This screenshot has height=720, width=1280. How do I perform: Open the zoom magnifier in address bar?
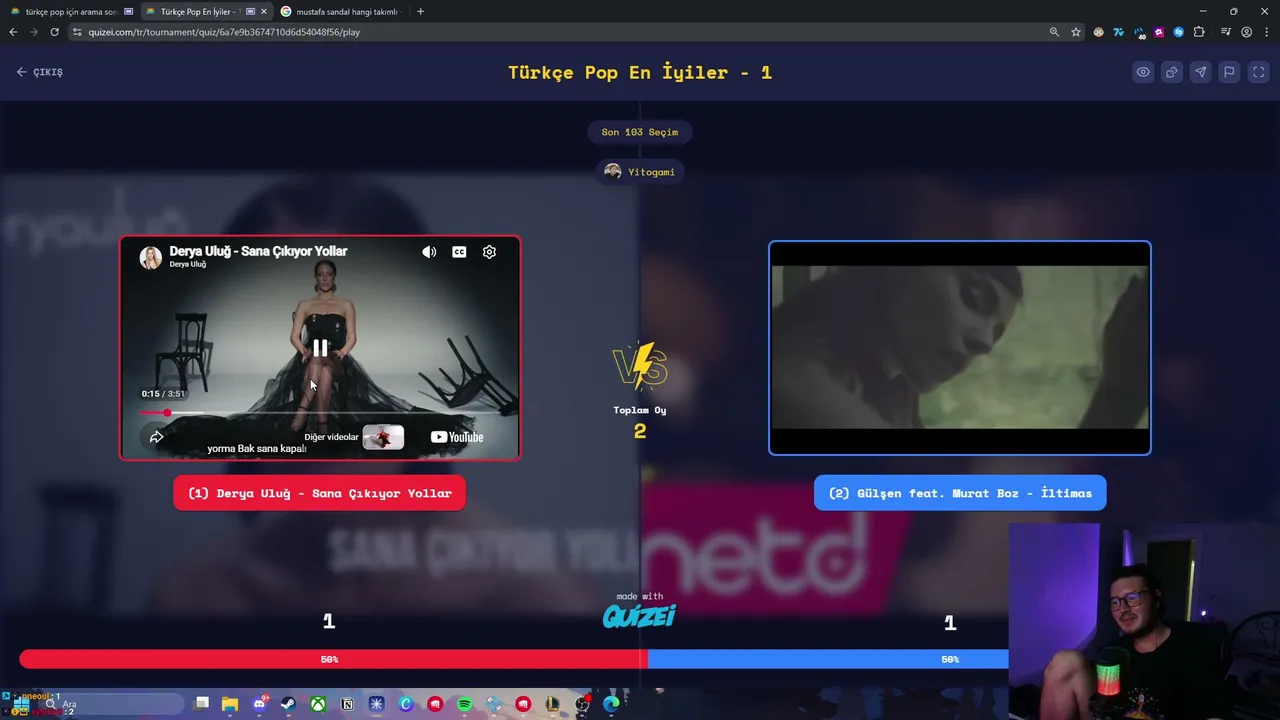1054,32
